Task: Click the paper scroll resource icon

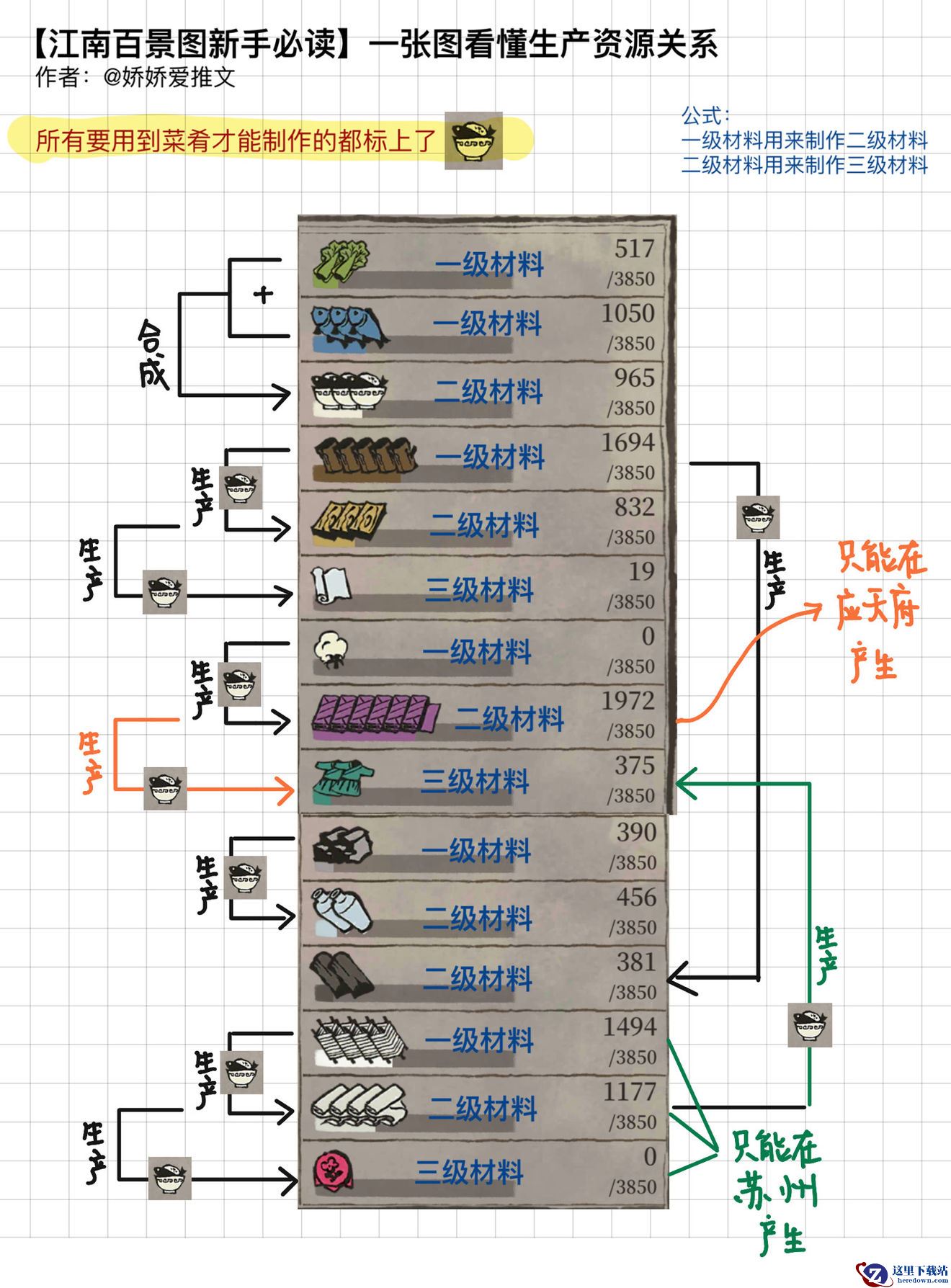Action: coord(331,586)
